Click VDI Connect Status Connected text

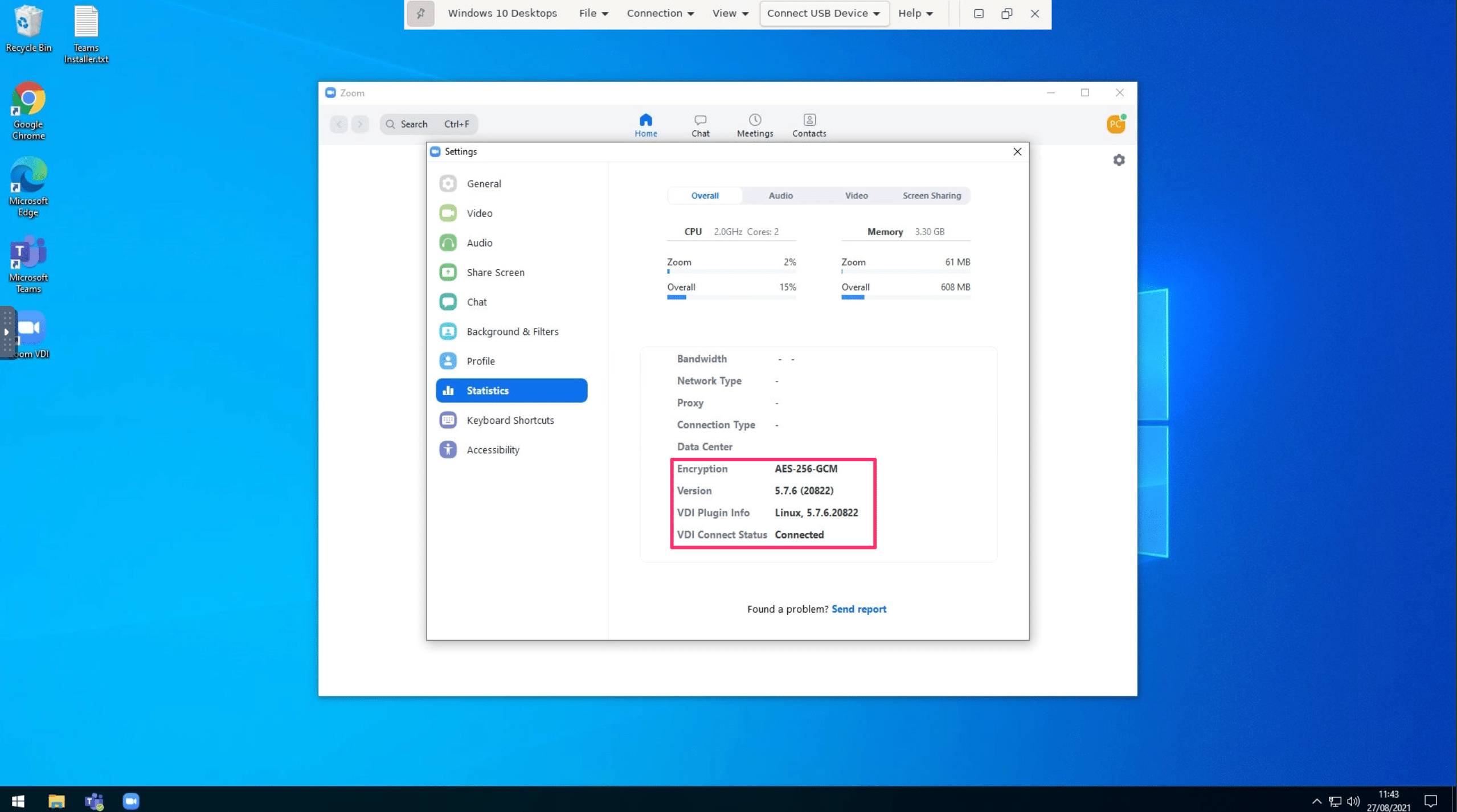[799, 535]
